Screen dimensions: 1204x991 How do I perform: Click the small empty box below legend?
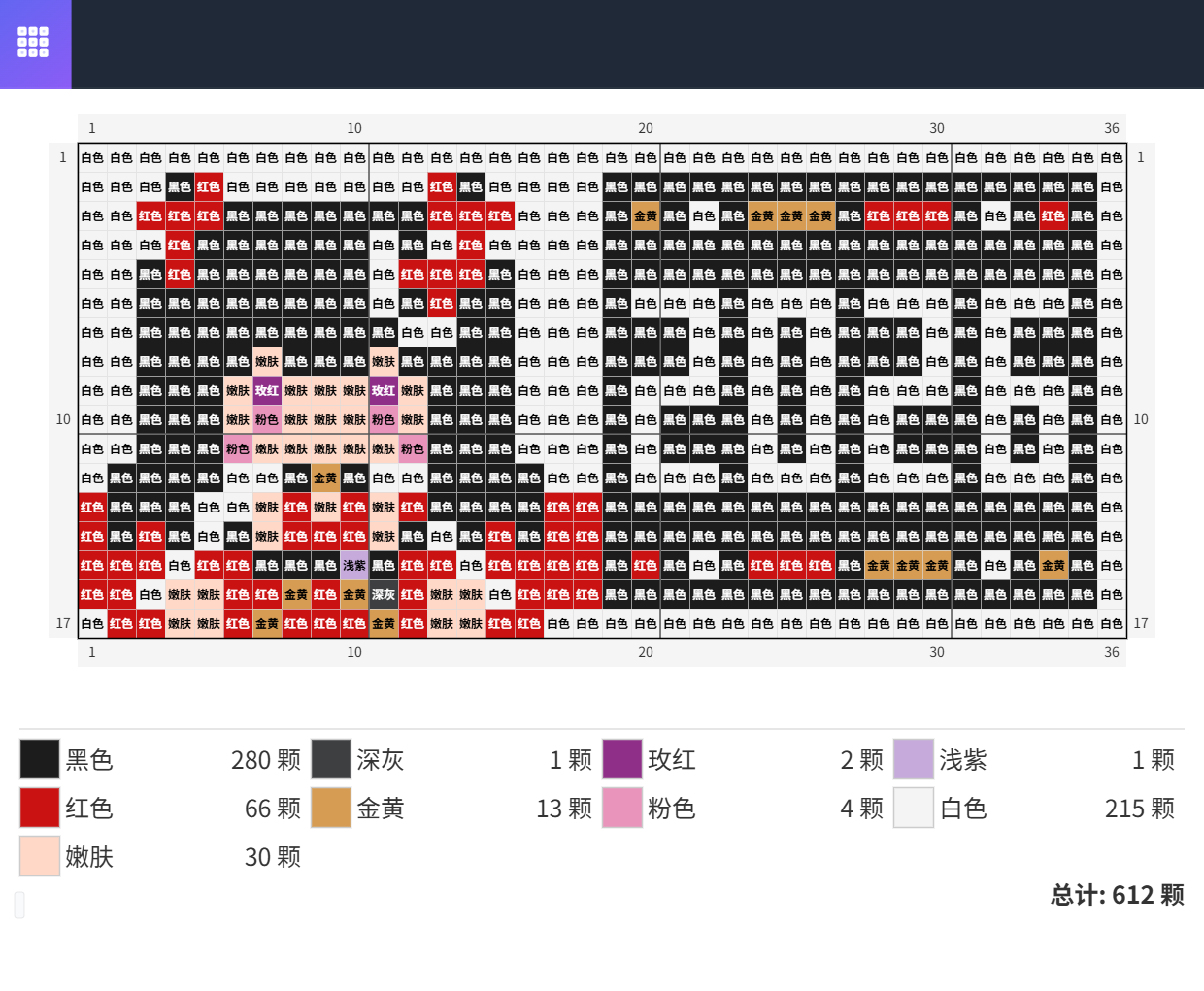(x=19, y=905)
